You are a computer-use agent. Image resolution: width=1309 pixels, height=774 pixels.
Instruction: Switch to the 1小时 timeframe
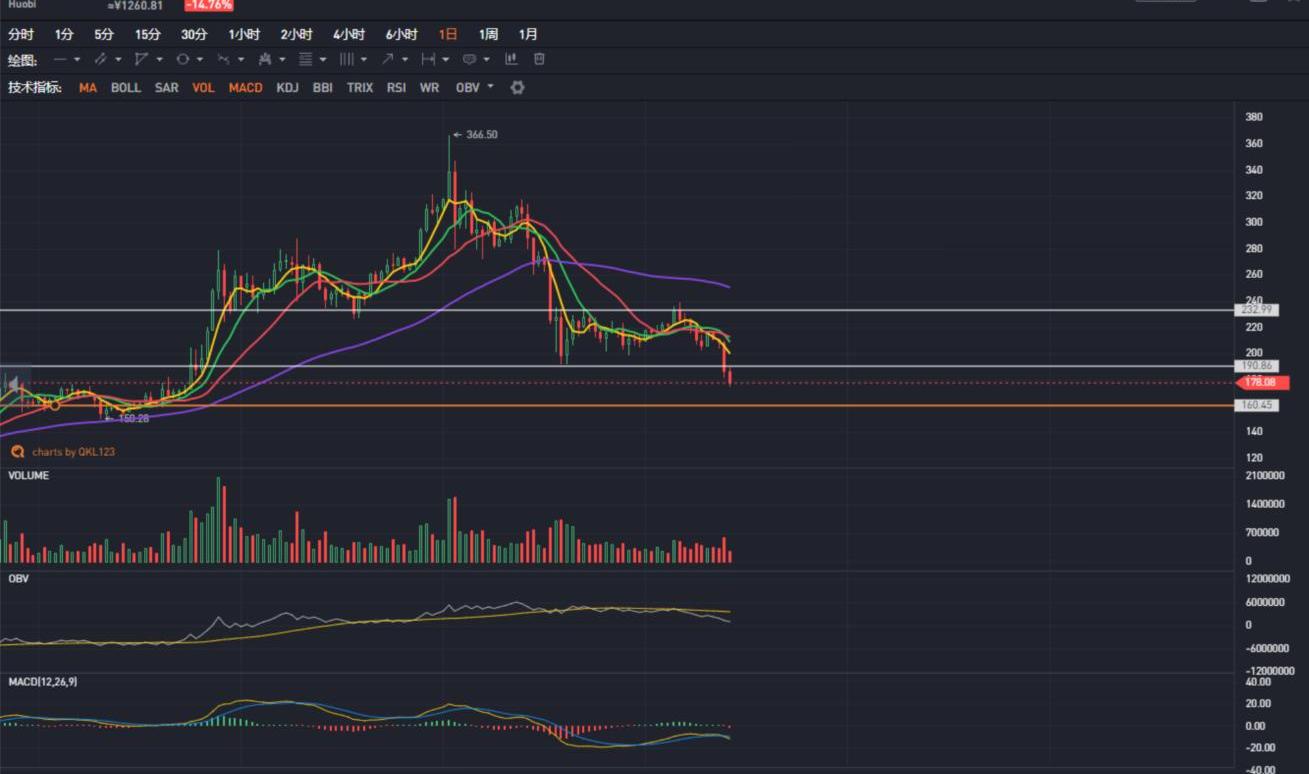tap(244, 34)
